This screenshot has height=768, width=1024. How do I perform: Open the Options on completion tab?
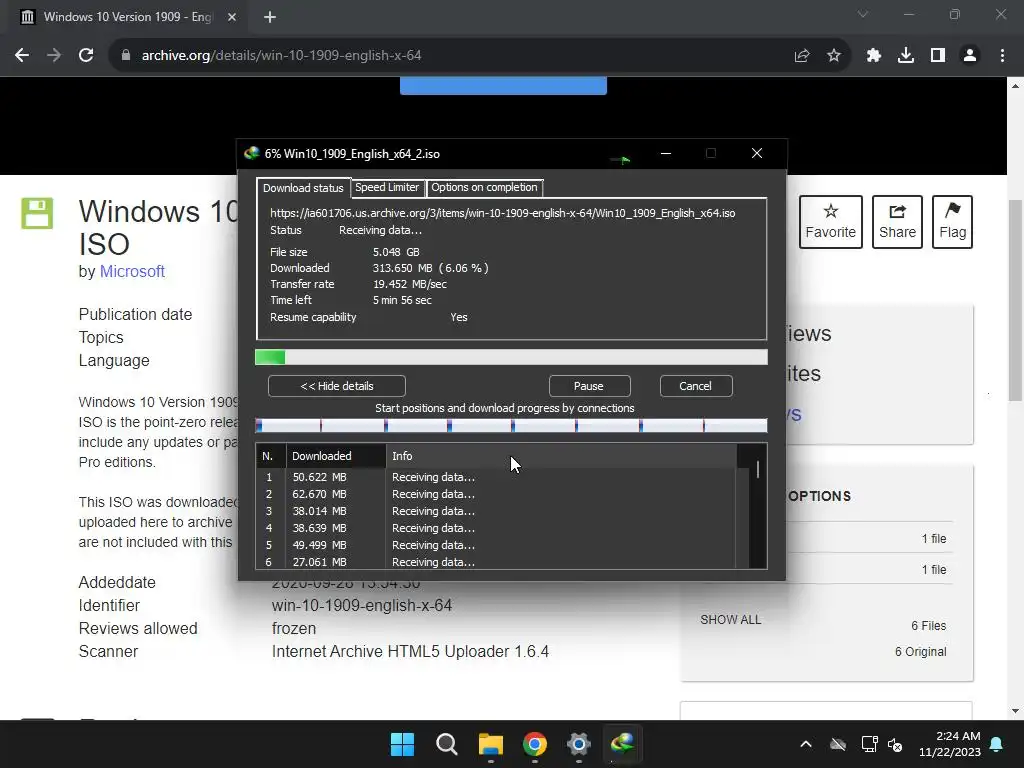tap(484, 187)
